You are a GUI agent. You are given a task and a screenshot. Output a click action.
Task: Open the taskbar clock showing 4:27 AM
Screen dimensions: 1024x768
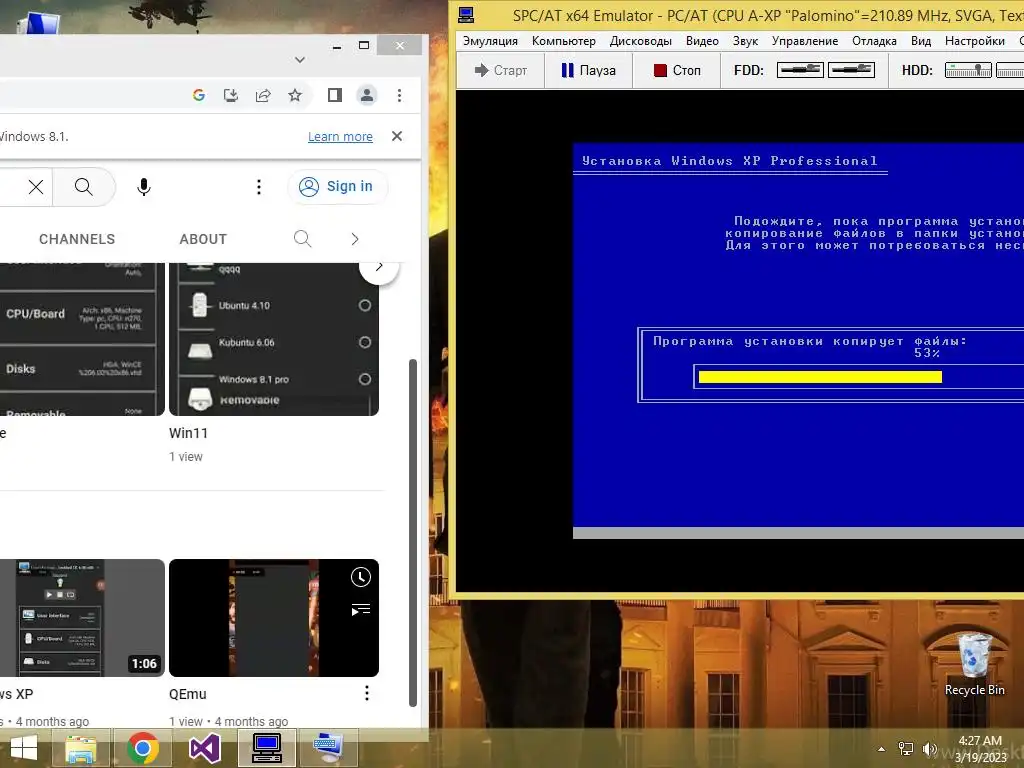coord(980,749)
